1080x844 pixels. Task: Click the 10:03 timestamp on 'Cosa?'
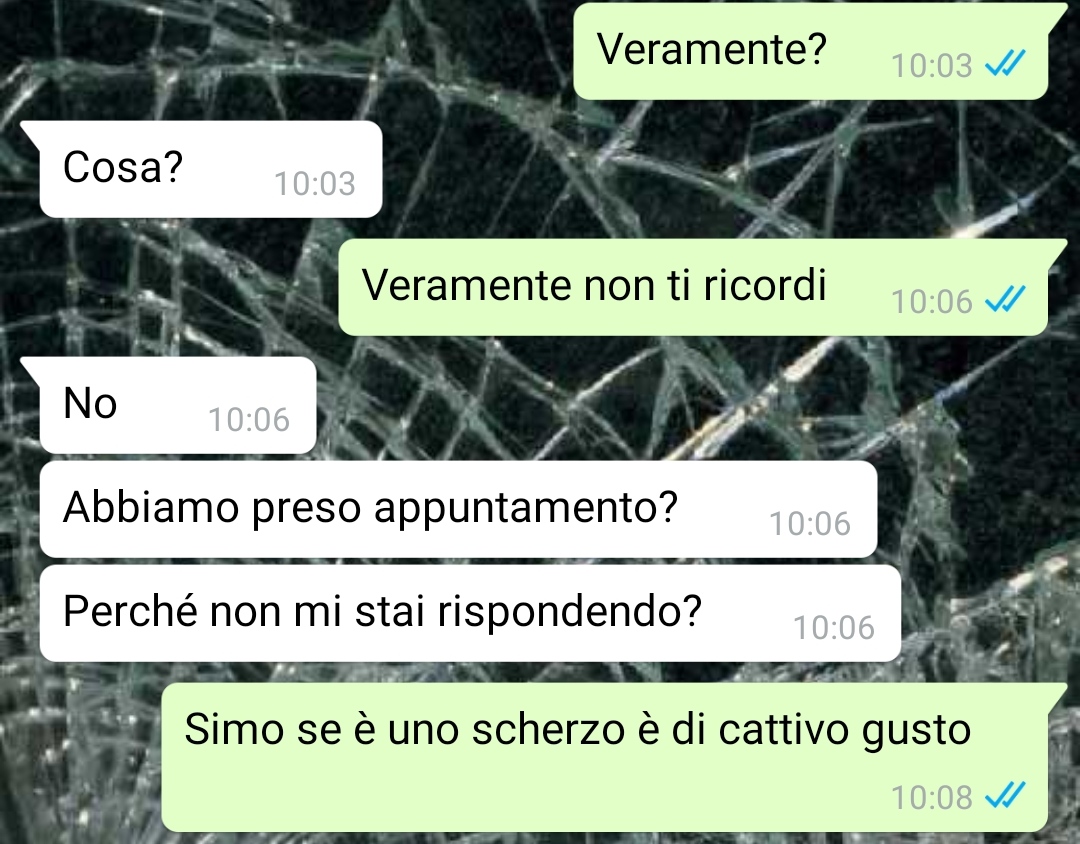(315, 184)
